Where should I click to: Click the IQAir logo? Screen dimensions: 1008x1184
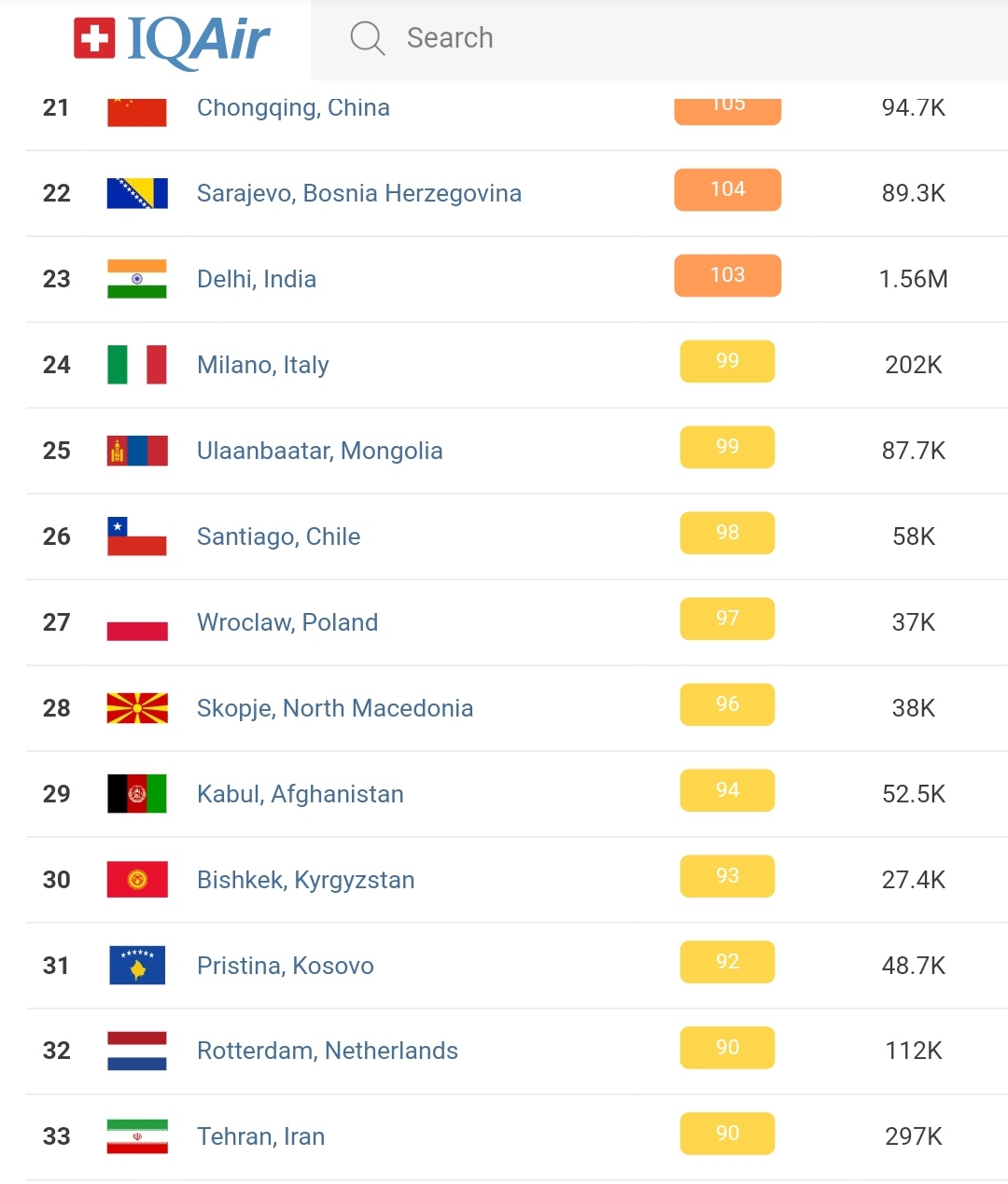click(172, 39)
